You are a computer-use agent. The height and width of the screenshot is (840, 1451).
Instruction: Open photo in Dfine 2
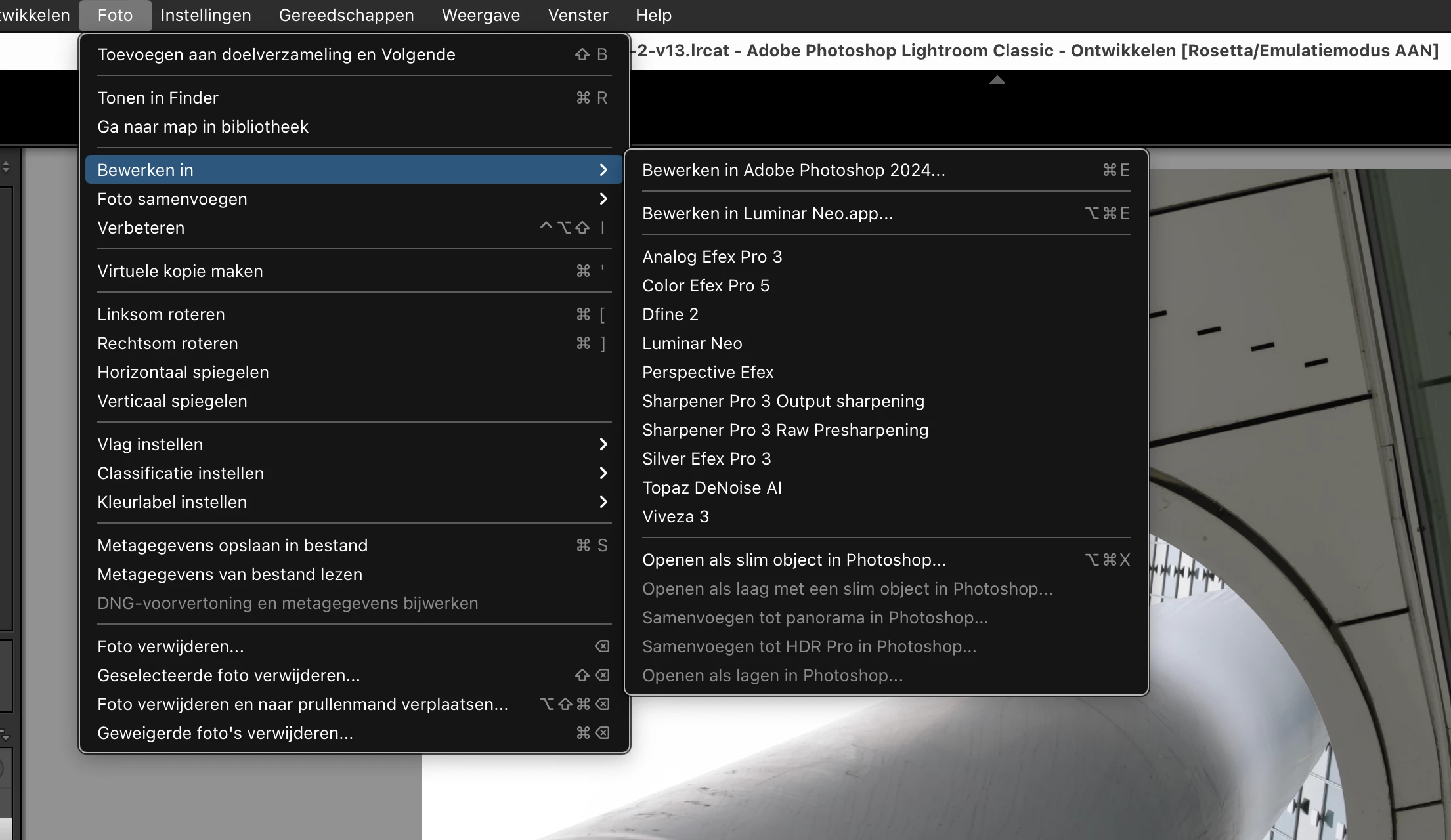(x=670, y=314)
